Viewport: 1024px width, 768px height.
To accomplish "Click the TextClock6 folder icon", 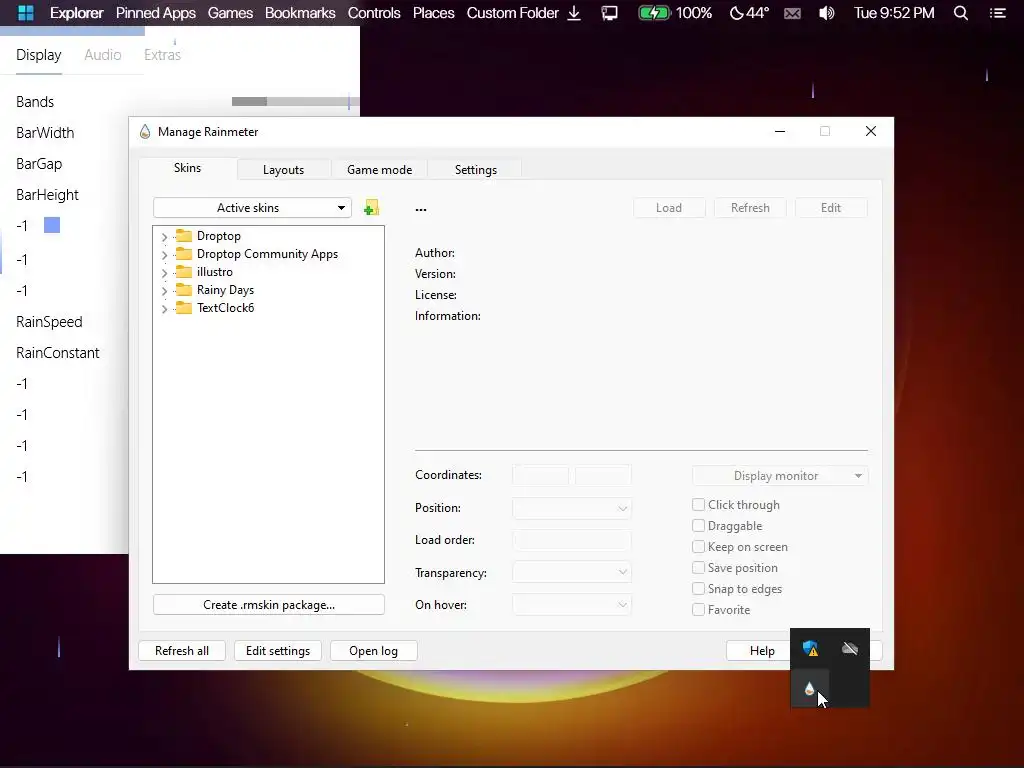I will coord(184,308).
